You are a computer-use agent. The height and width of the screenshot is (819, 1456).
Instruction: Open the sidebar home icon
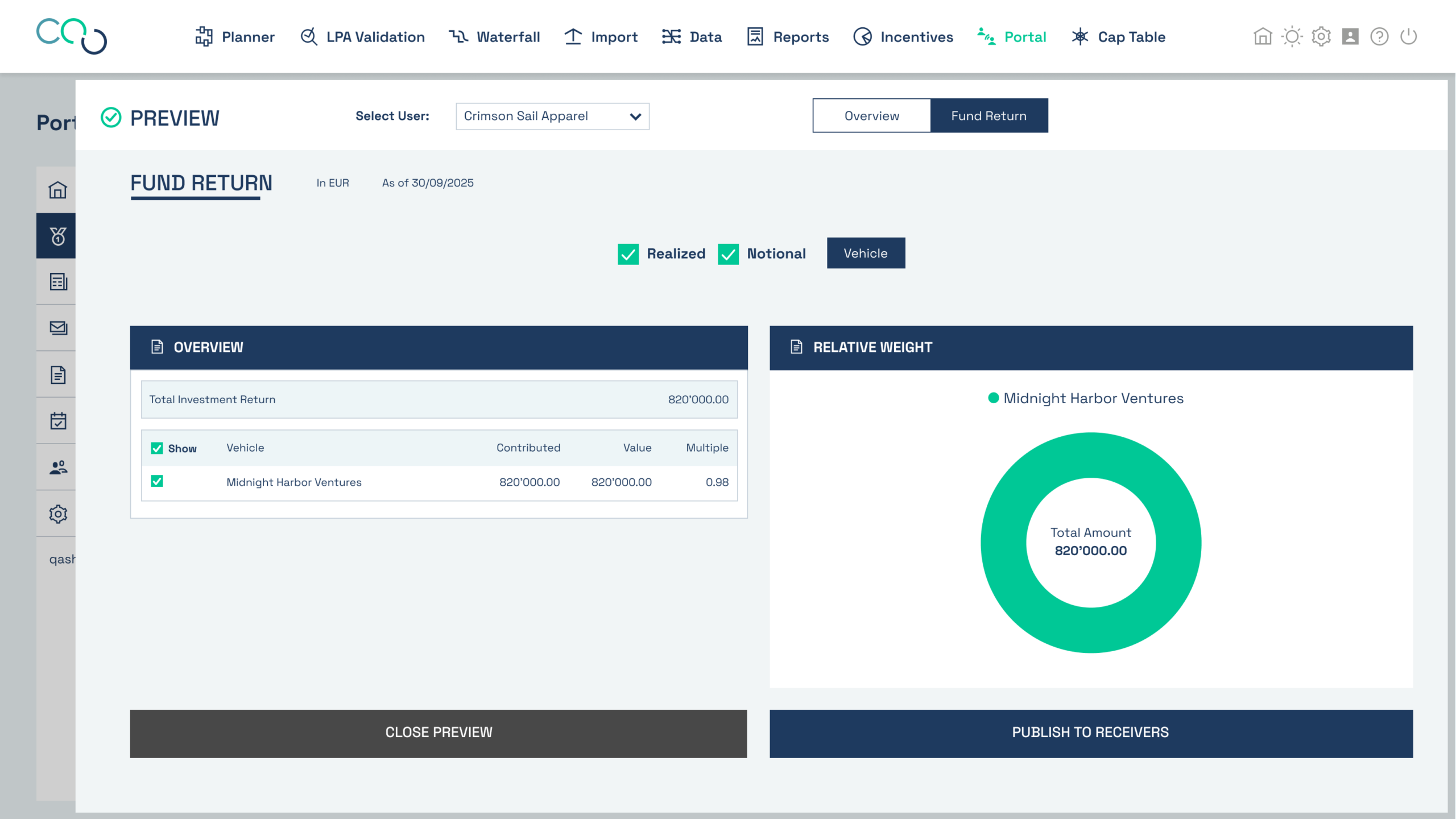[x=57, y=189]
